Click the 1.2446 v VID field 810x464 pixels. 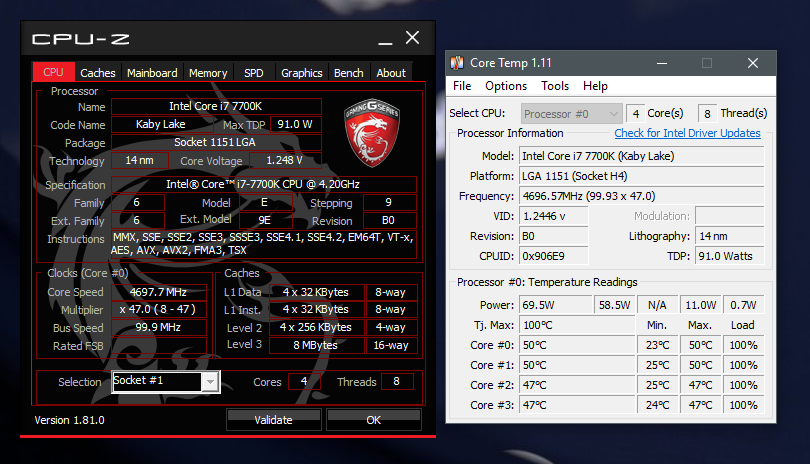pyautogui.click(x=553, y=216)
